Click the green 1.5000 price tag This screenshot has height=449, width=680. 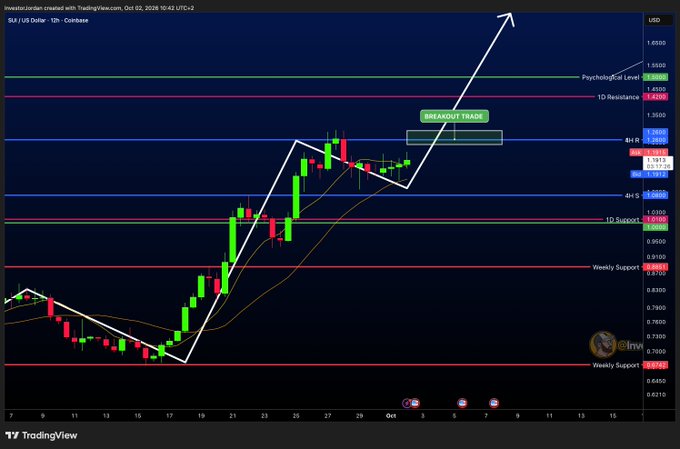tap(655, 77)
